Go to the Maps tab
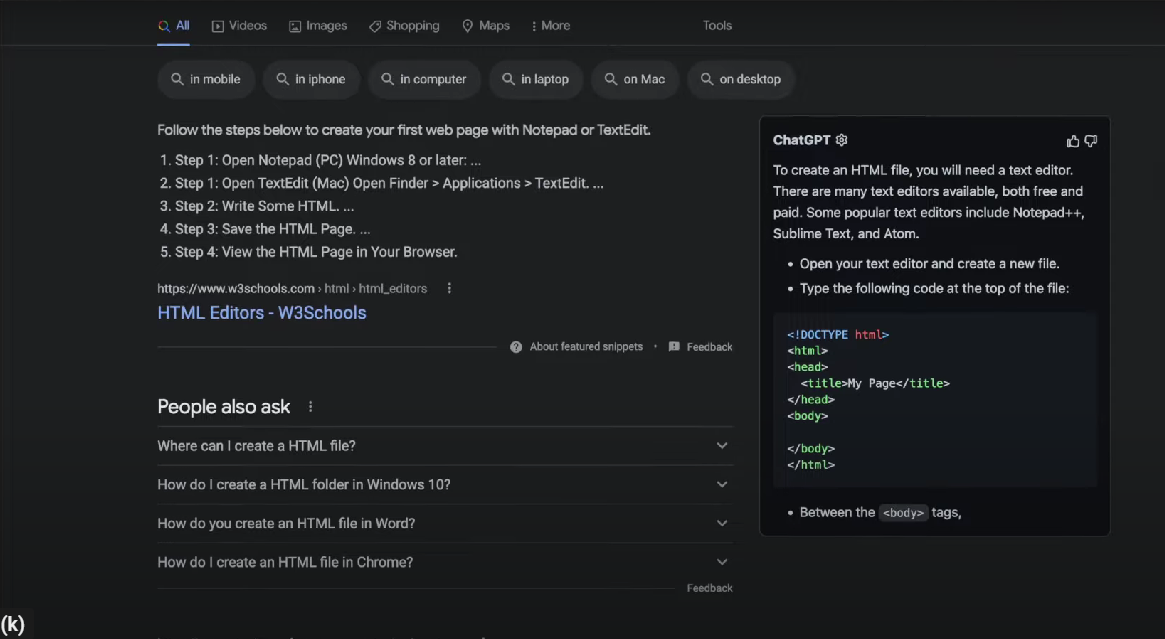The width and height of the screenshot is (1165, 639). click(x=486, y=25)
